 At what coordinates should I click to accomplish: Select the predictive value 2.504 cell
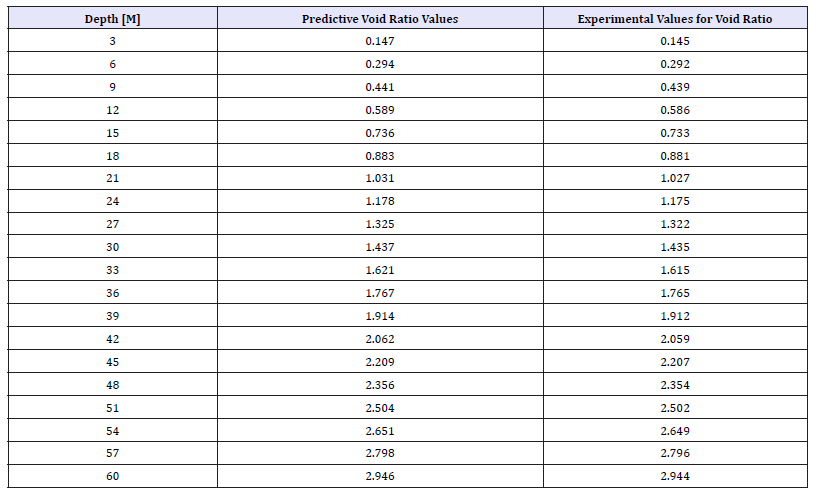point(380,409)
